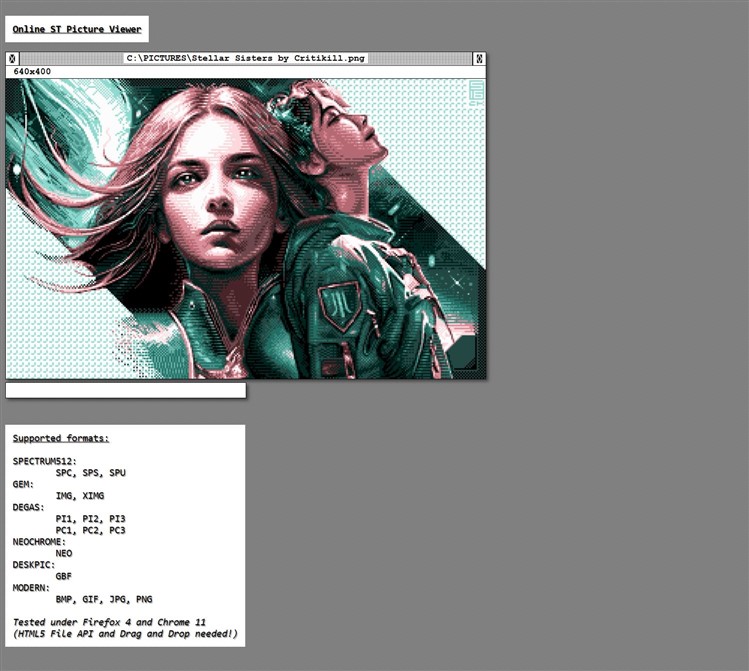Click the HTML5 File API note
The height and width of the screenshot is (671, 749).
pyautogui.click(x=125, y=634)
